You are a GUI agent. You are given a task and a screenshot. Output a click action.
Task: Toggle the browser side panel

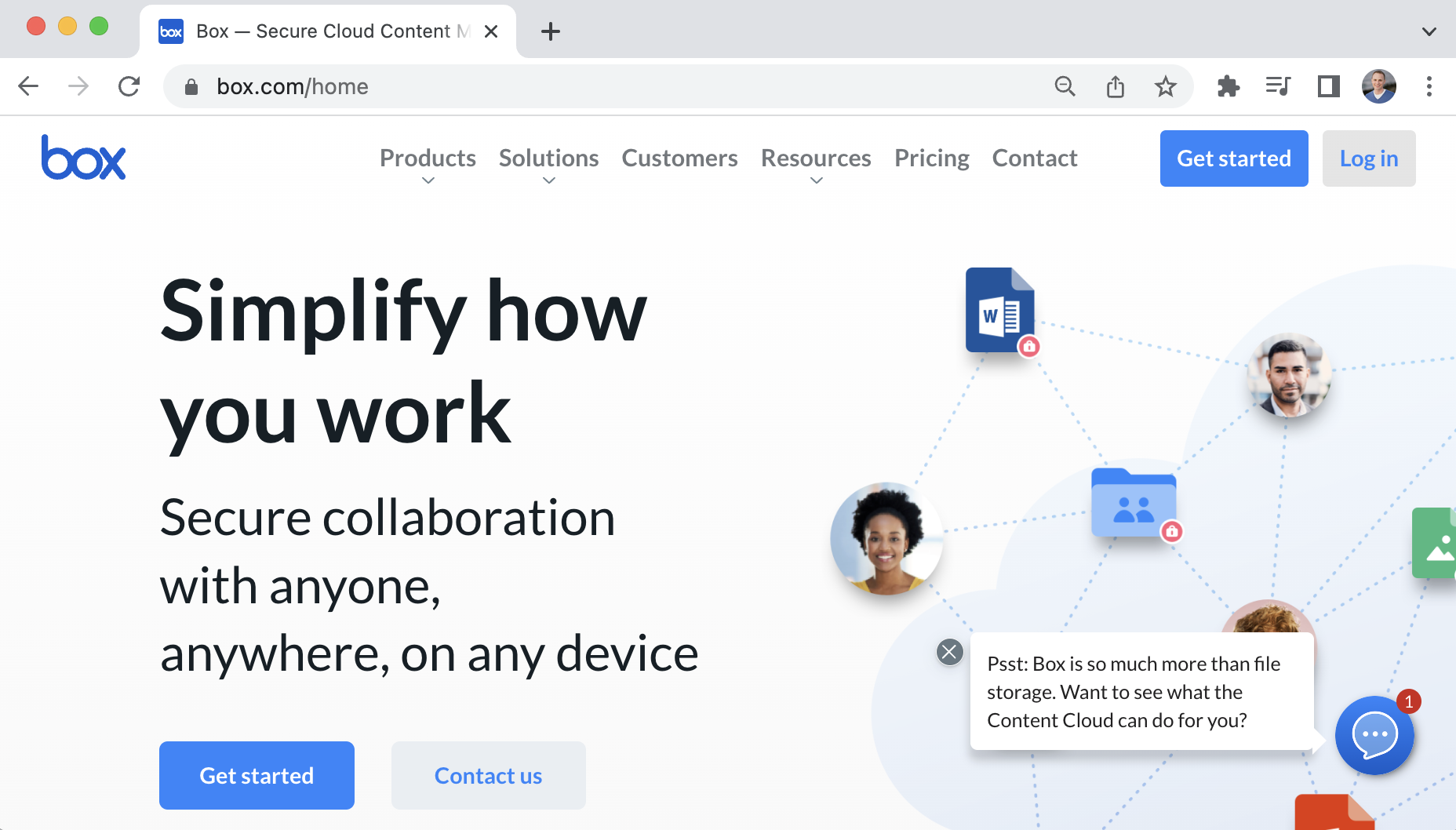1328,86
